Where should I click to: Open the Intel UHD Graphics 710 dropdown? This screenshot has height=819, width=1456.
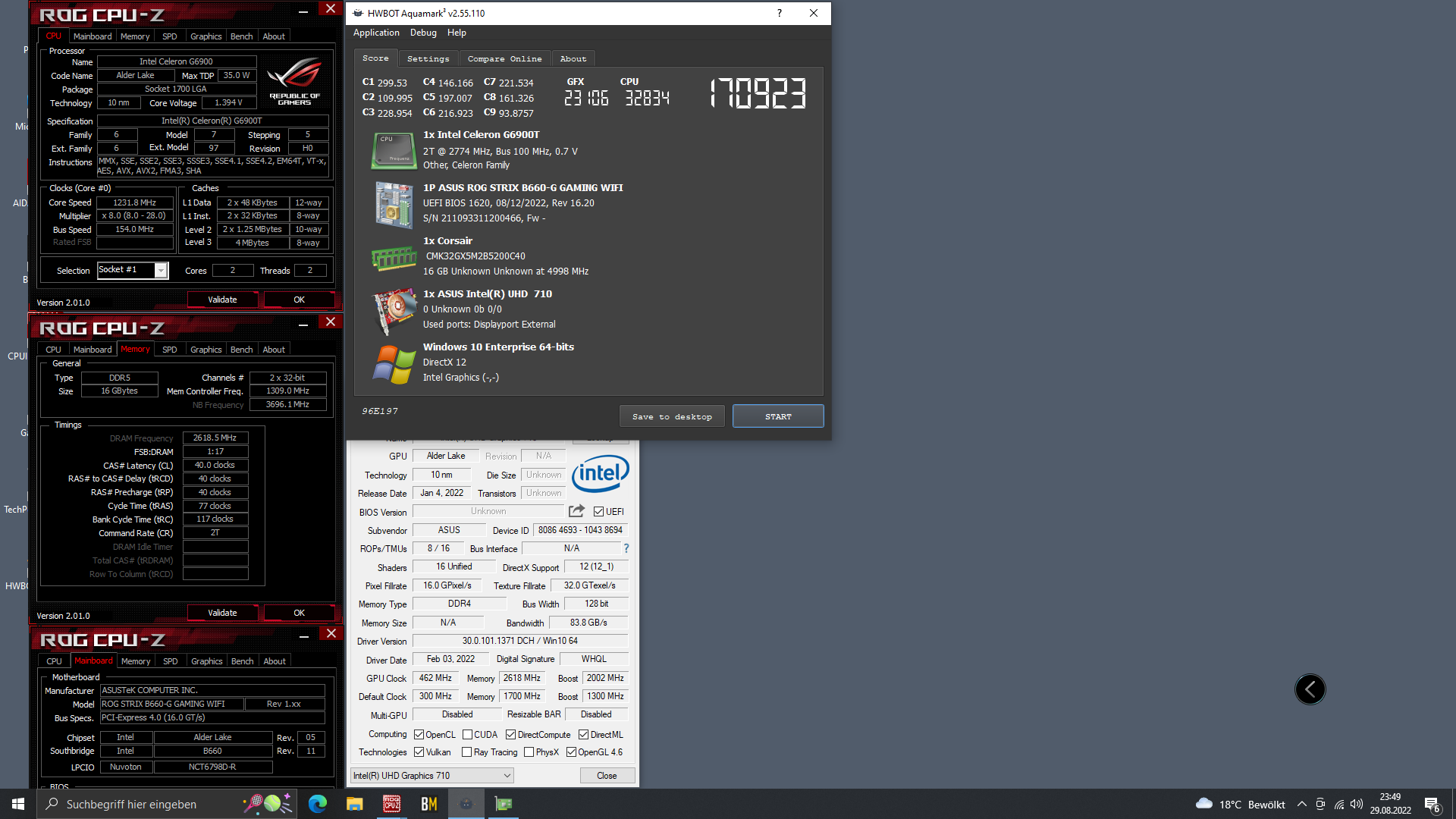click(x=431, y=775)
